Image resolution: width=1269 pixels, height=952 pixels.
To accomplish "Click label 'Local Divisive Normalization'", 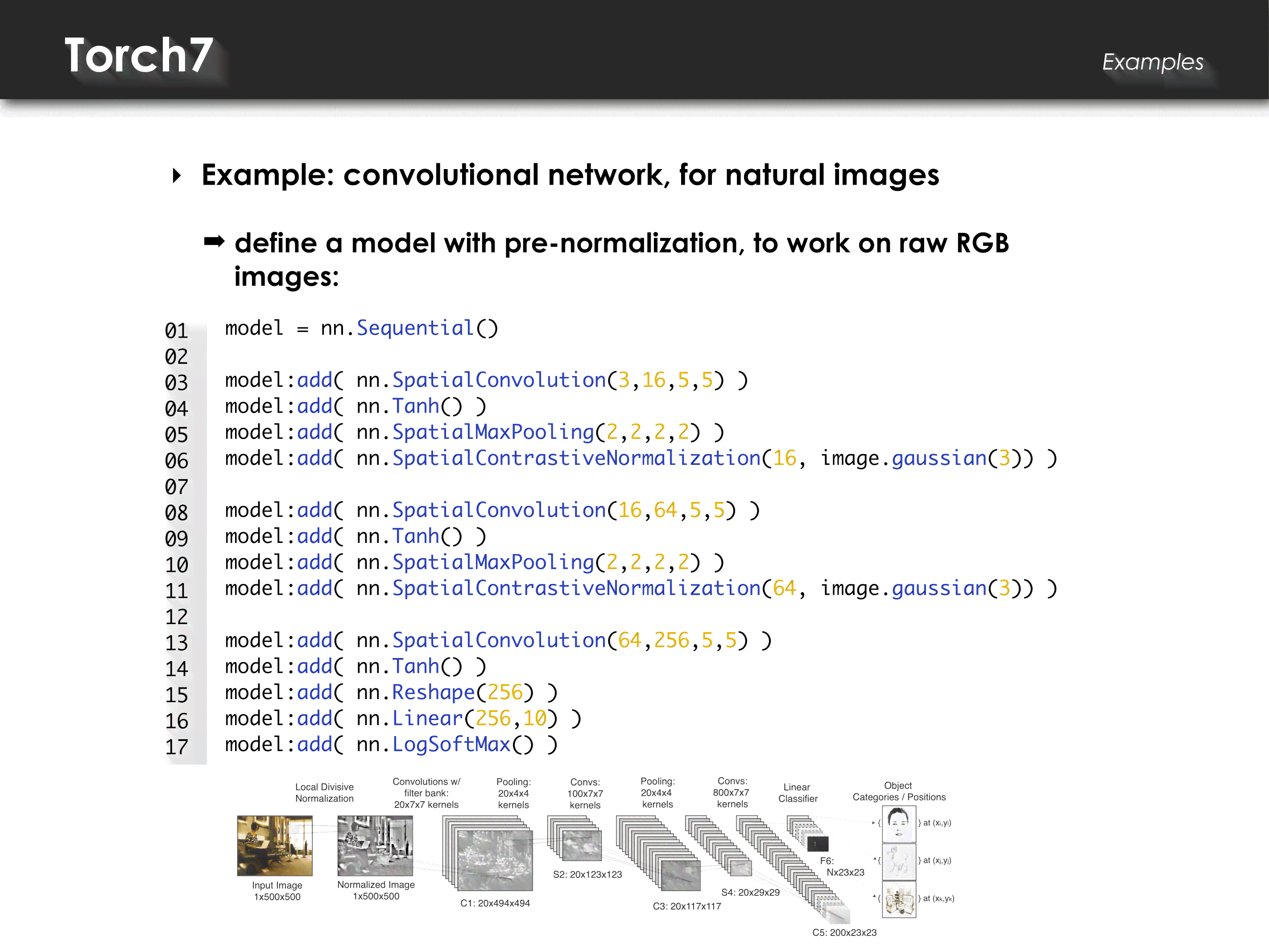I will (x=324, y=792).
